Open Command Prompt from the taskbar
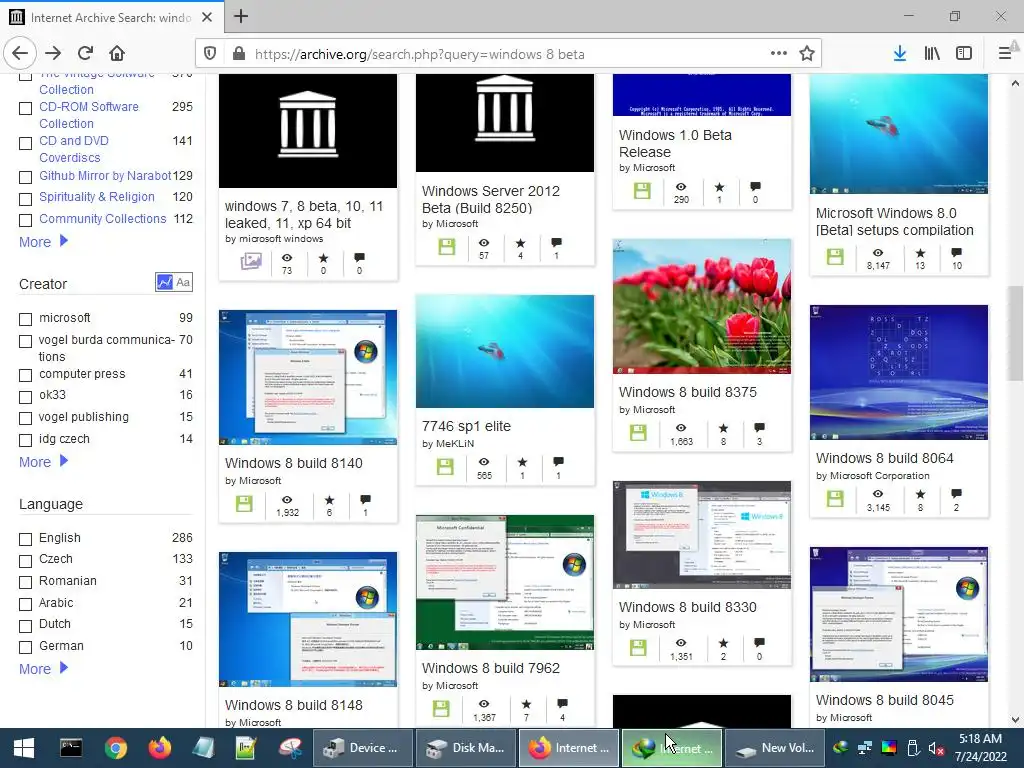The width and height of the screenshot is (1024, 768). point(71,748)
